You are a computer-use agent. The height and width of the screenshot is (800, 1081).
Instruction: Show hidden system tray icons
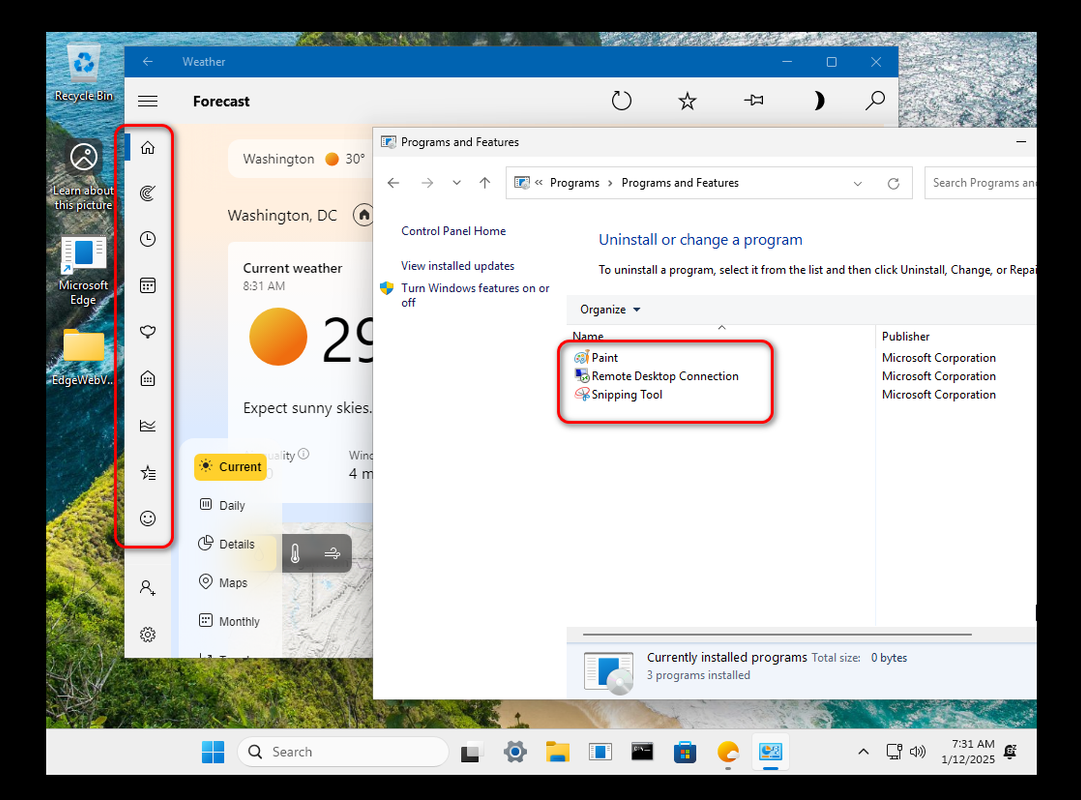tap(863, 752)
